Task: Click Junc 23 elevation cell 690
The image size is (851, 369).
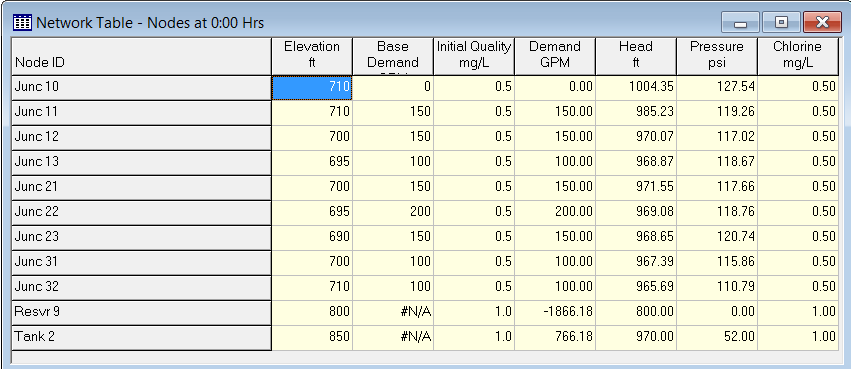Action: pos(312,238)
